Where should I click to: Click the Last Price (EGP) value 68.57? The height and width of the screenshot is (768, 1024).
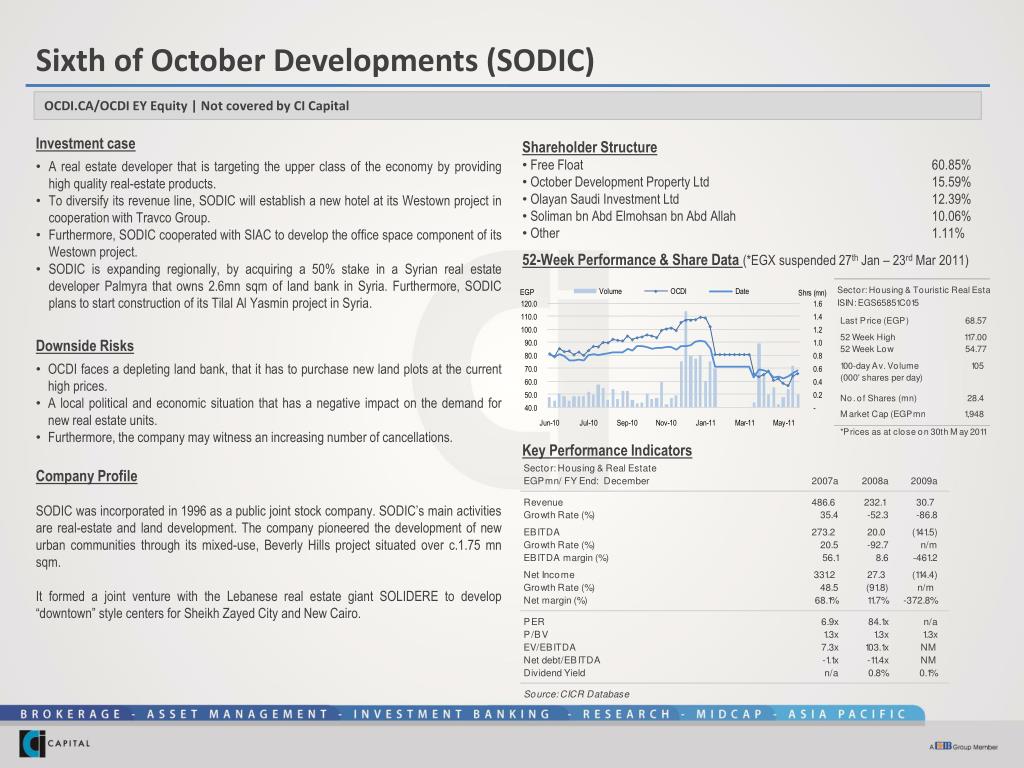(x=976, y=321)
